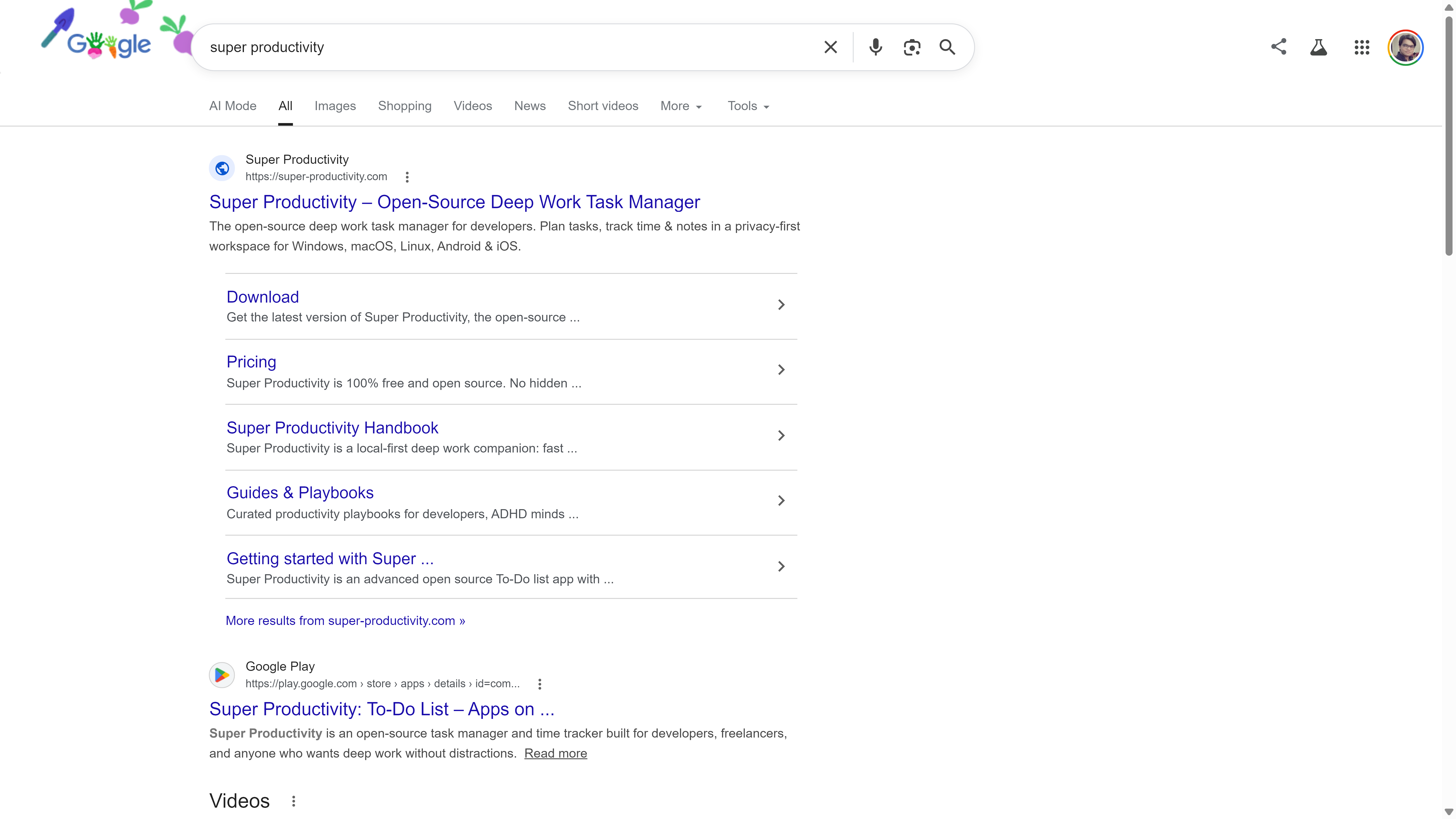This screenshot has width=1456, height=819.
Task: Open Getting started with Super sitelink
Action: click(330, 559)
